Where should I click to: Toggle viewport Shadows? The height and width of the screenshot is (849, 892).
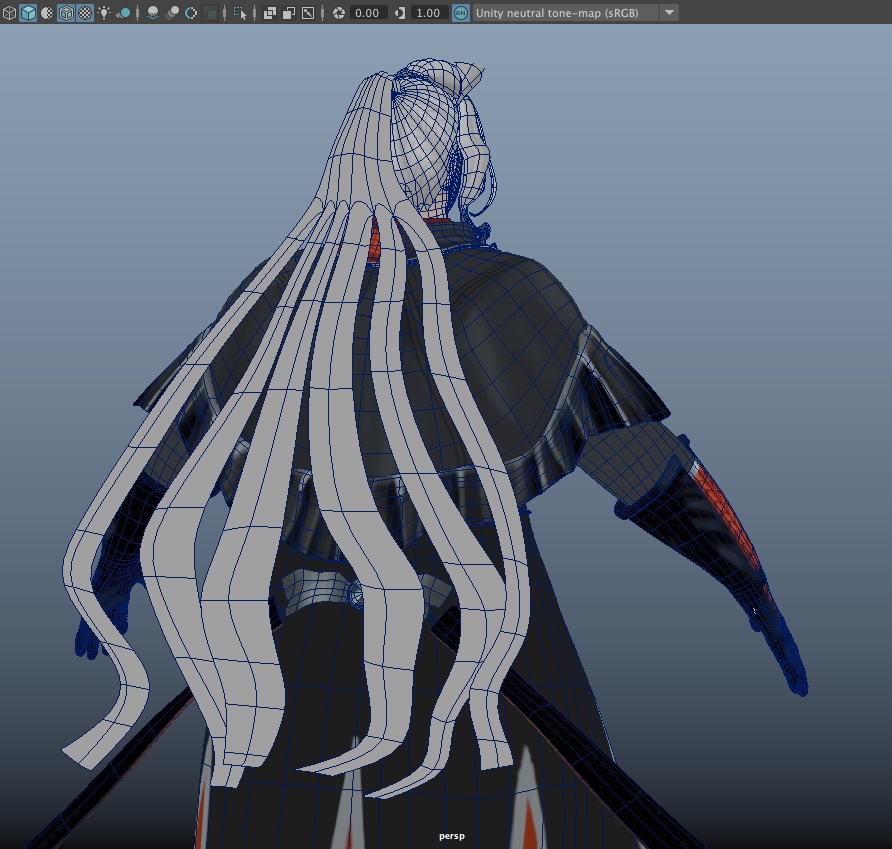(123, 13)
